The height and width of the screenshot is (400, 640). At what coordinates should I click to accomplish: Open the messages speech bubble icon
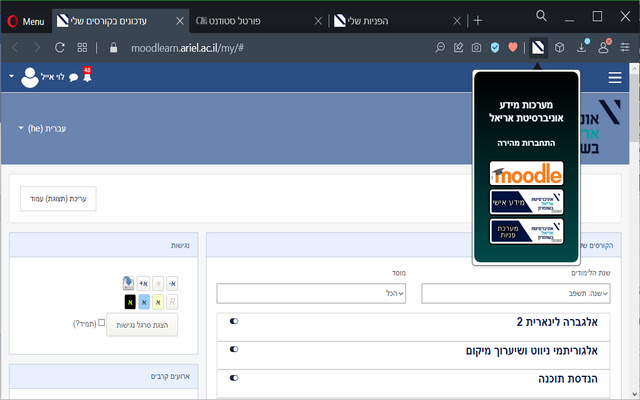[x=73, y=78]
